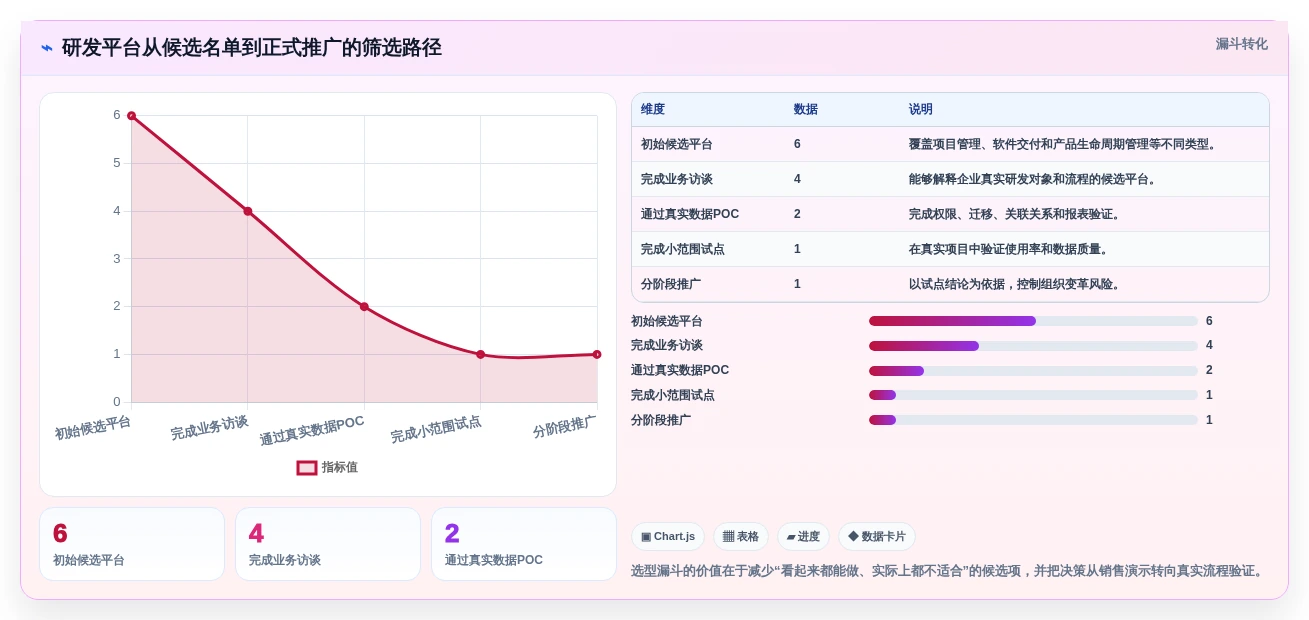Click the 数据 column header
Screen dimensions: 1309x620
tap(806, 109)
